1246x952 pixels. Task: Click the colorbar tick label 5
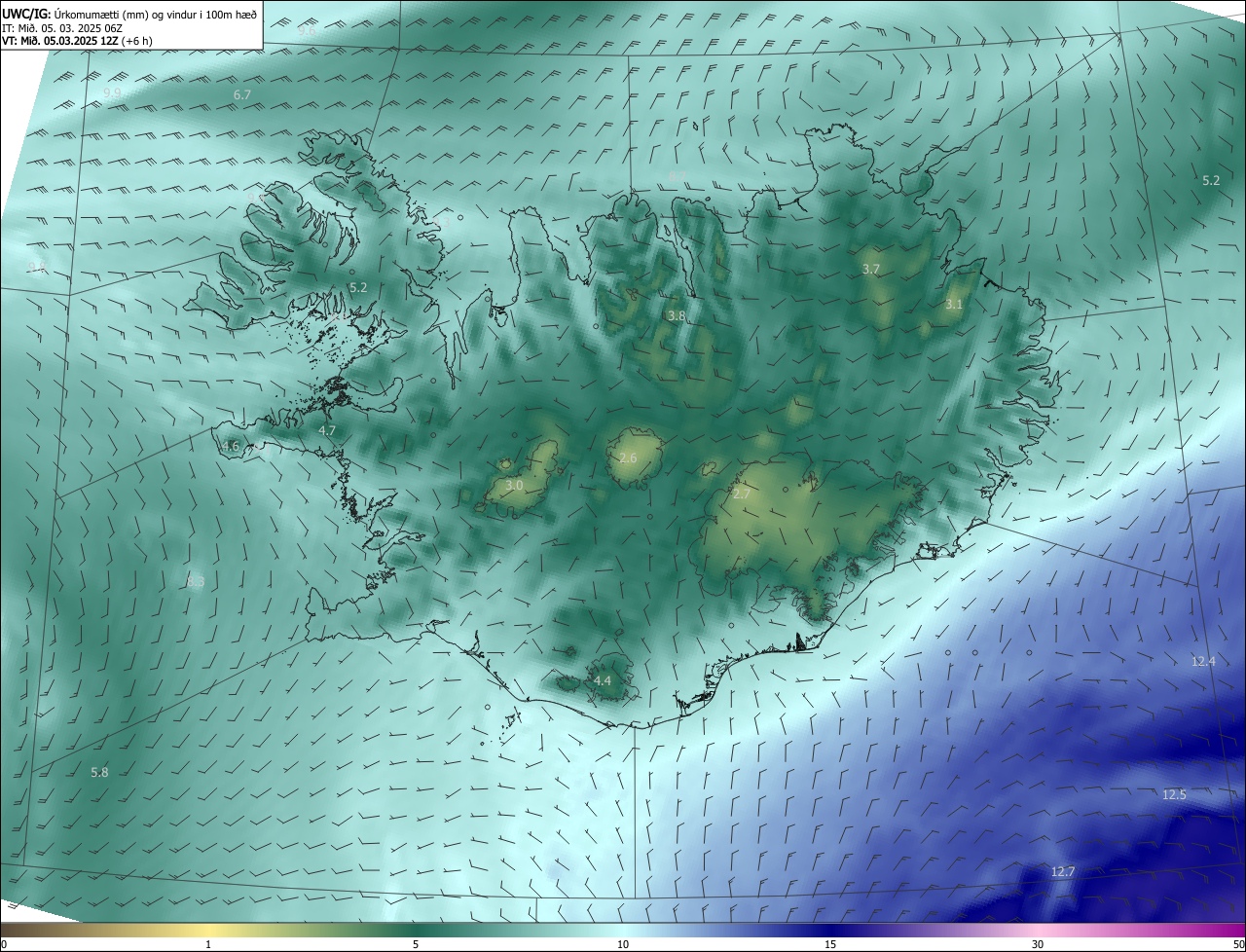tap(416, 944)
